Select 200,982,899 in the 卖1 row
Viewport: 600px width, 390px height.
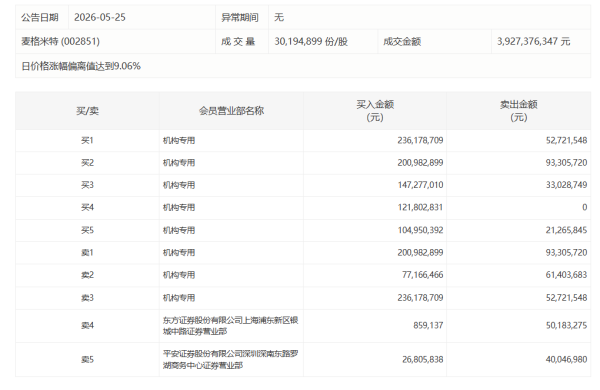click(420, 253)
